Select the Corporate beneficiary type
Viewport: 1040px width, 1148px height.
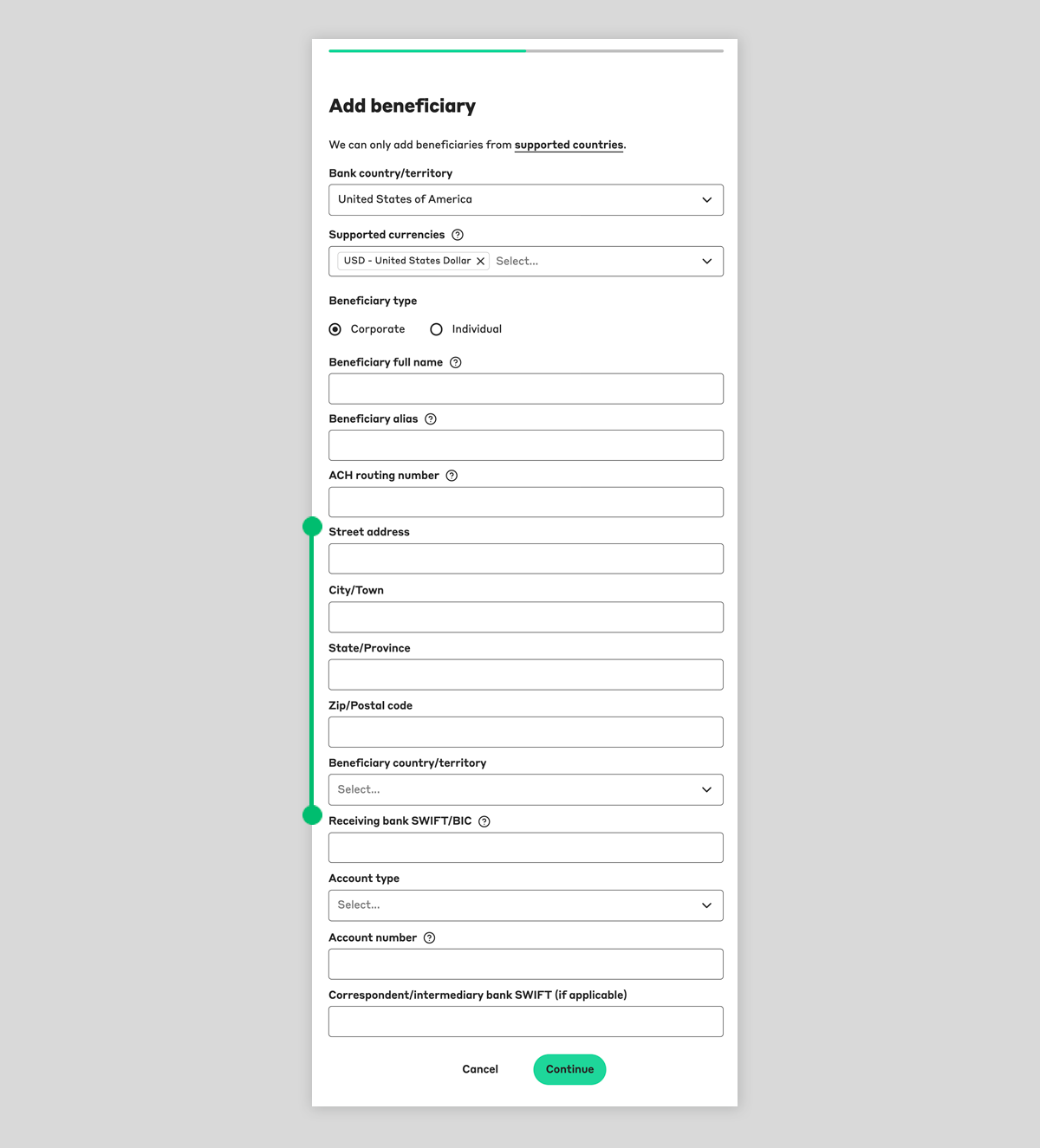click(x=335, y=329)
